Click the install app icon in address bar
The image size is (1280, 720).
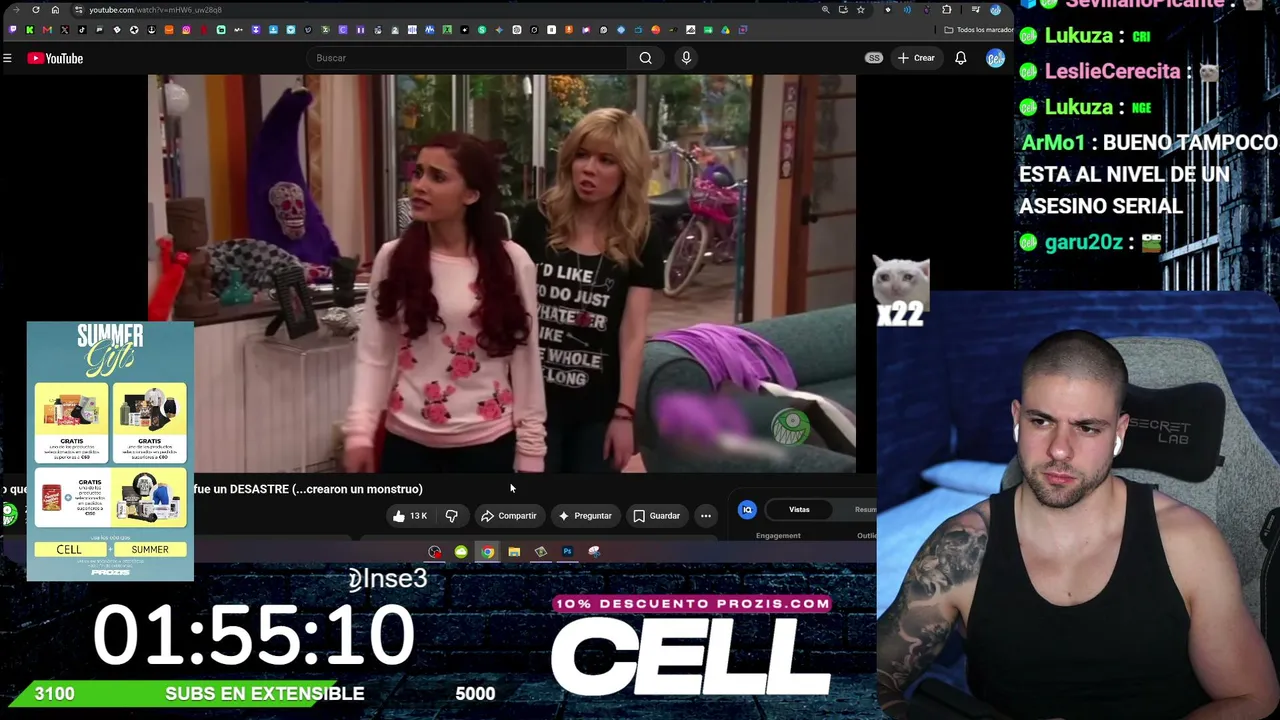tap(843, 10)
